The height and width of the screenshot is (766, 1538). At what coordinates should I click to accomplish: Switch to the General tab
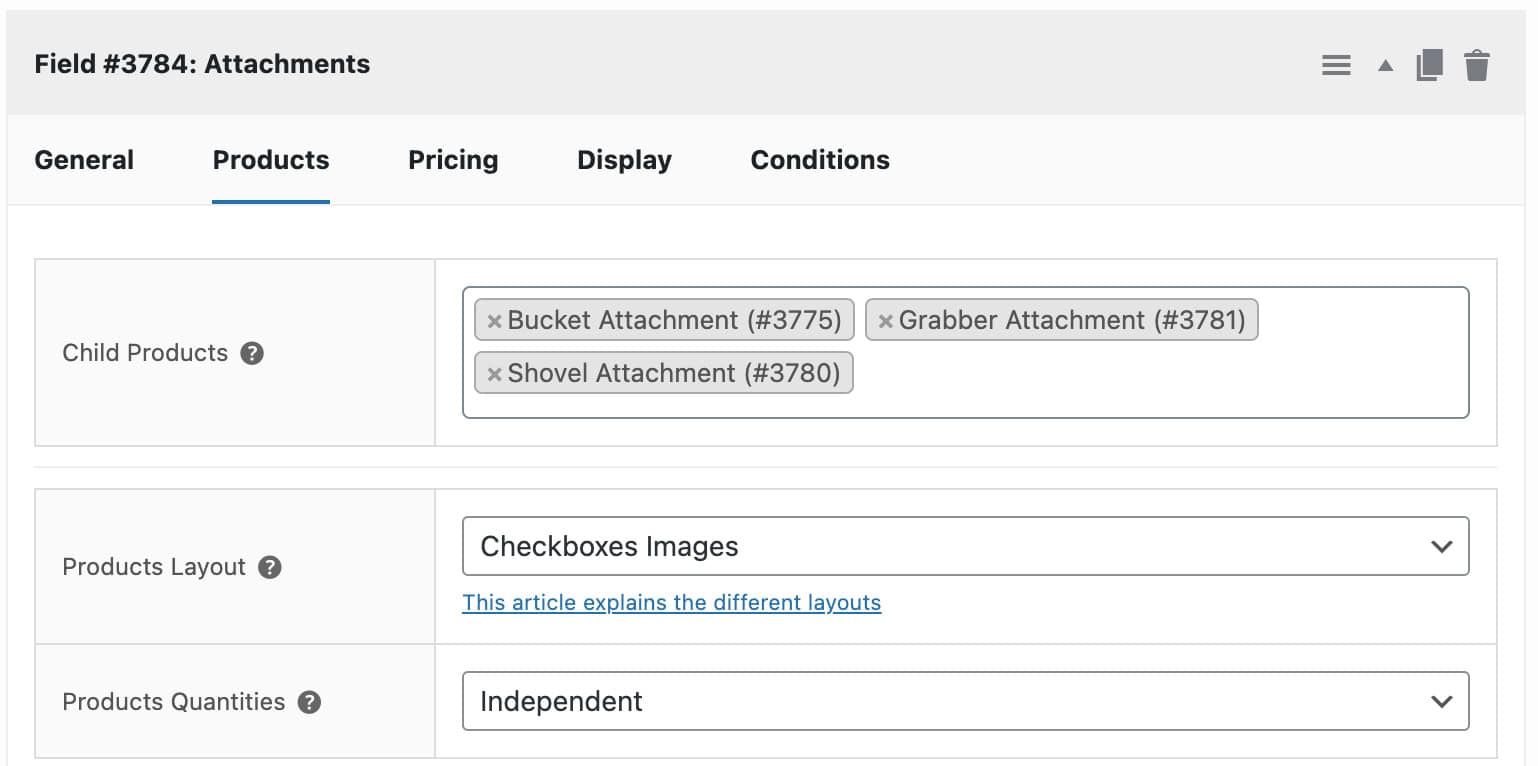pos(84,160)
